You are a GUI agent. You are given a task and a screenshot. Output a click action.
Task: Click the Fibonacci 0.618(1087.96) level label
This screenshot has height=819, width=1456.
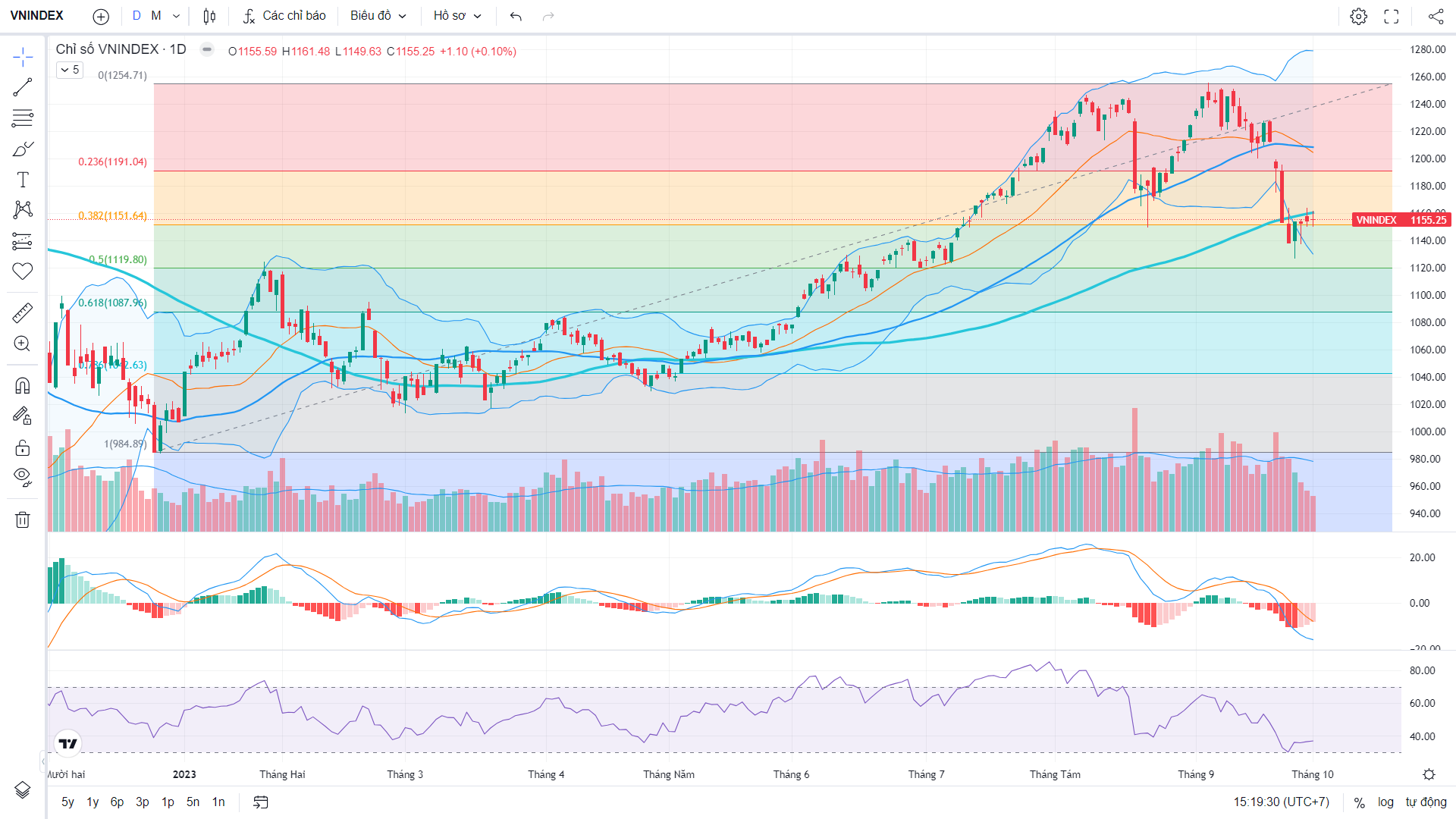112,303
